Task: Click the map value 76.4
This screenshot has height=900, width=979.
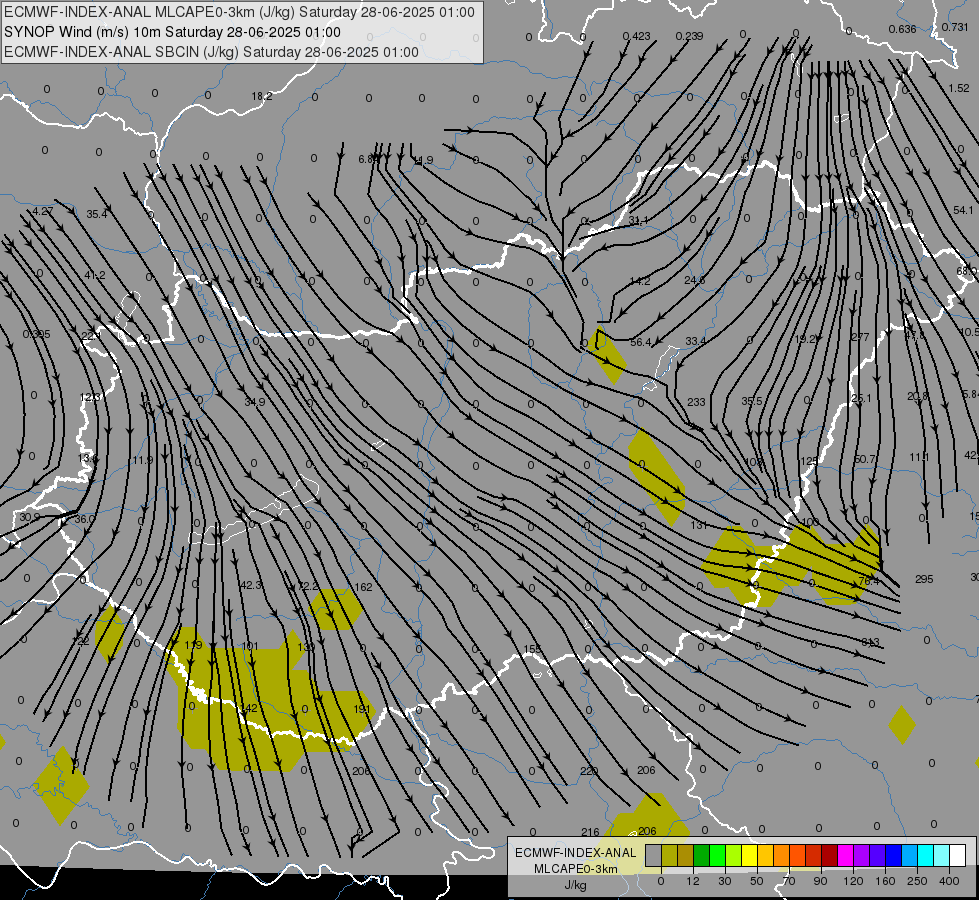Action: click(868, 581)
